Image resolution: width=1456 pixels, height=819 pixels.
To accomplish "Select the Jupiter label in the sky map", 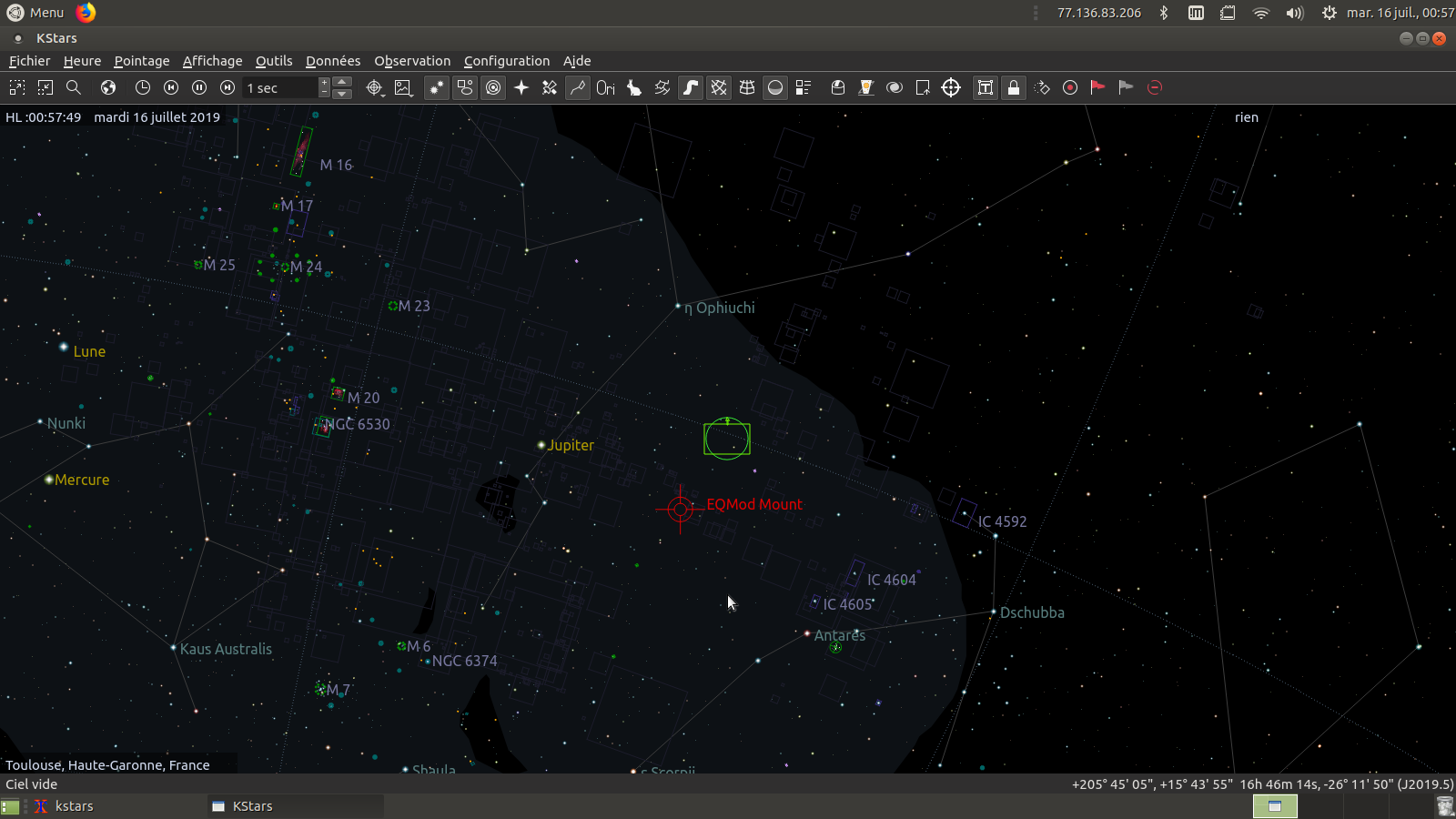I will (571, 445).
